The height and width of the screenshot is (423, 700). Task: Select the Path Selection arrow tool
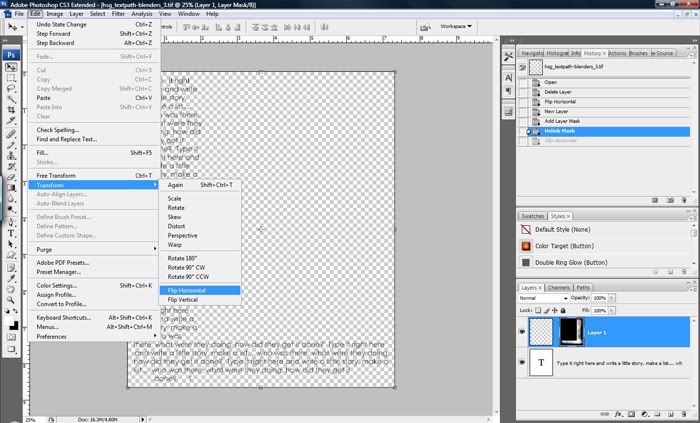click(x=11, y=245)
